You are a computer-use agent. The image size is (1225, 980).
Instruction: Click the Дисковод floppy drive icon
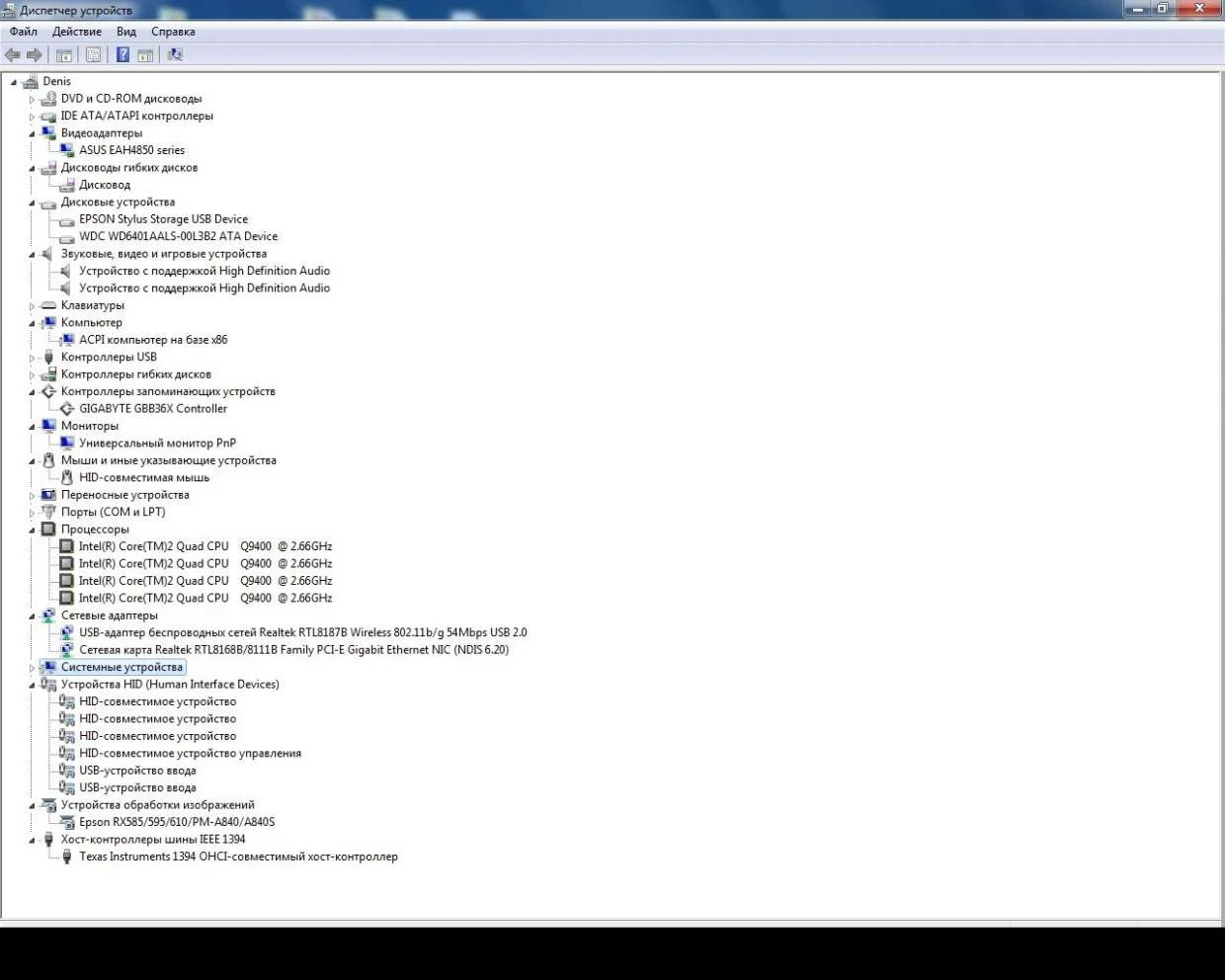pos(67,185)
